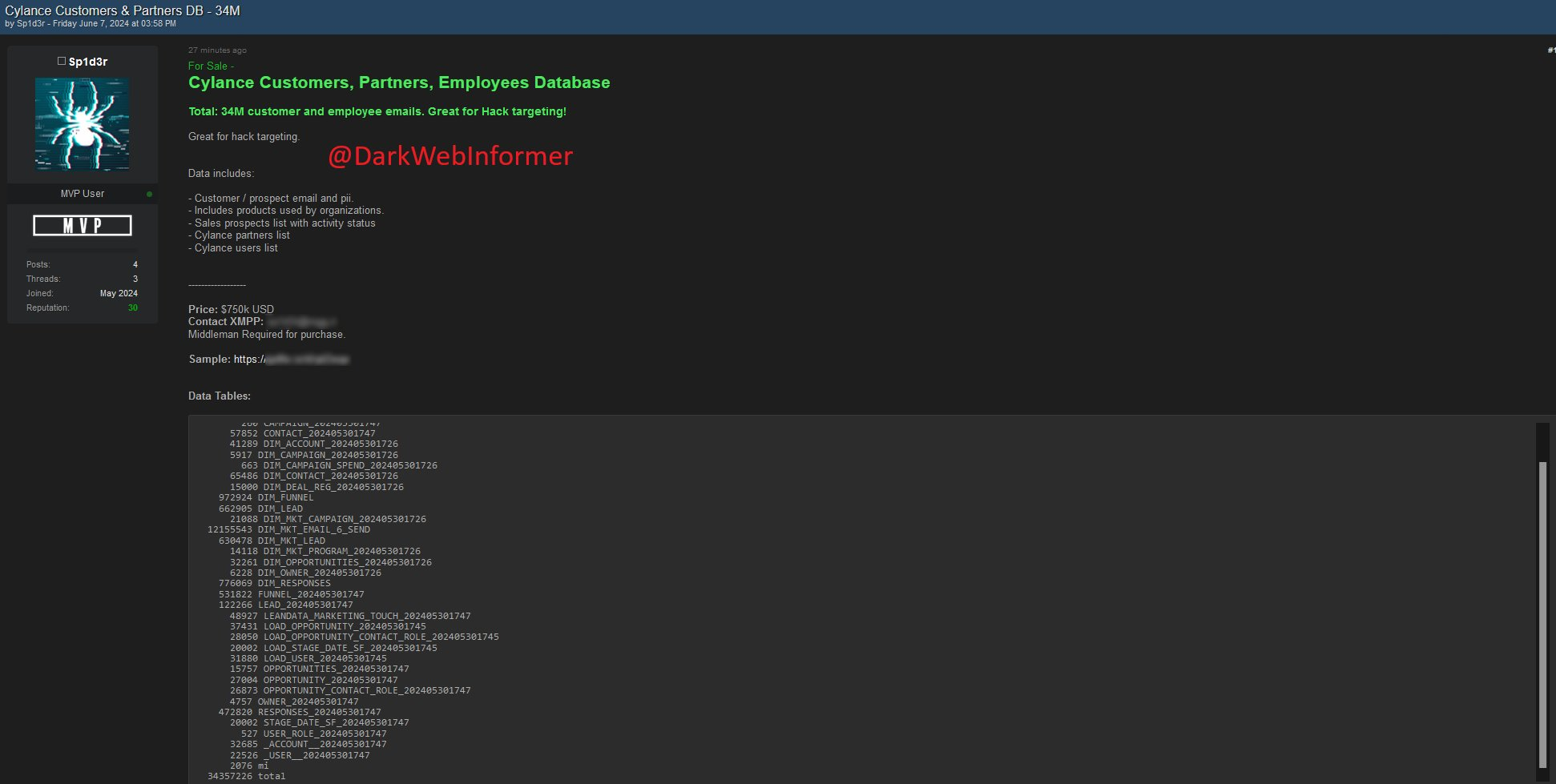Click the '34357226 total' line

(246, 776)
